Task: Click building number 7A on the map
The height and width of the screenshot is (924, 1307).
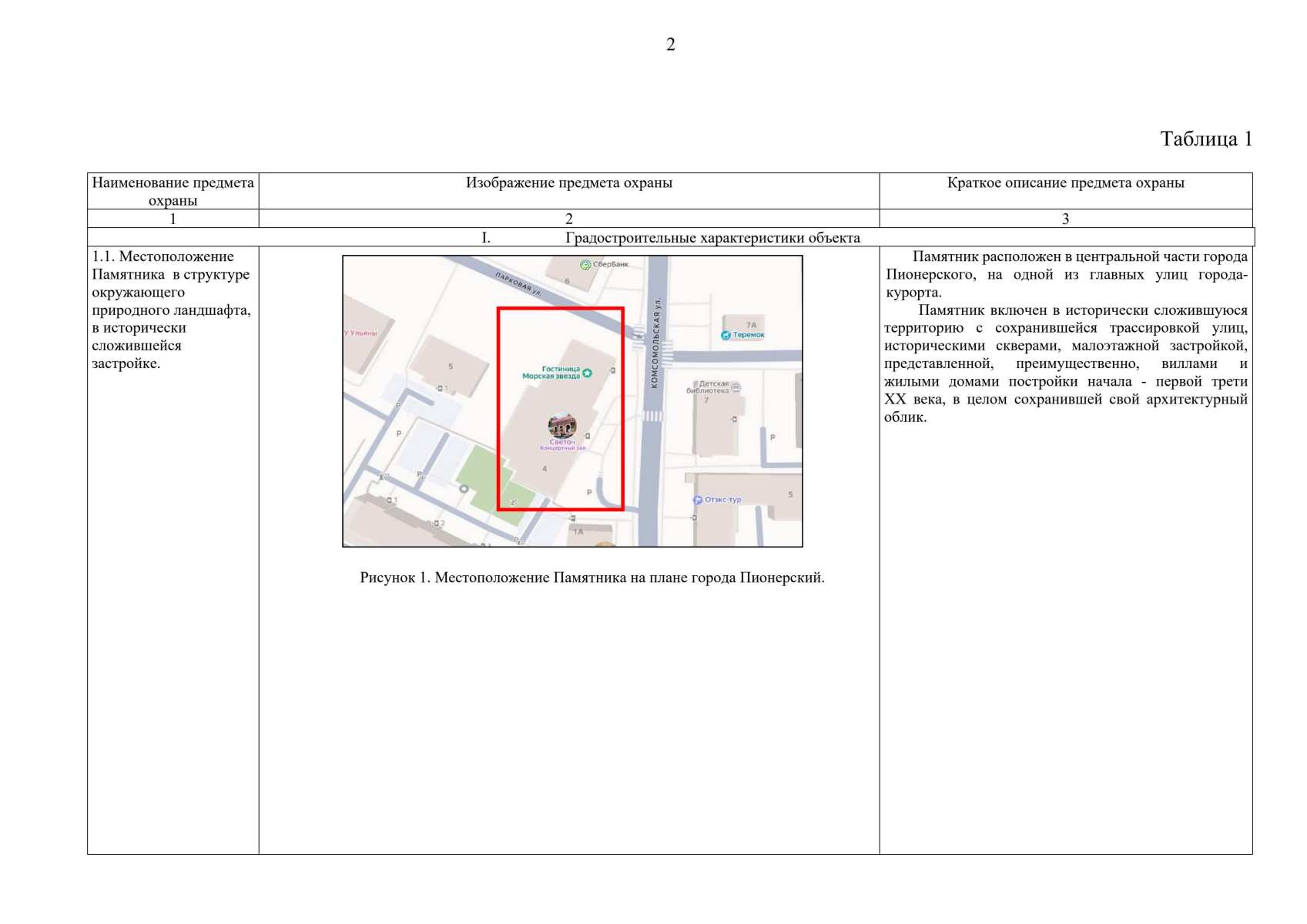Action: [751, 325]
